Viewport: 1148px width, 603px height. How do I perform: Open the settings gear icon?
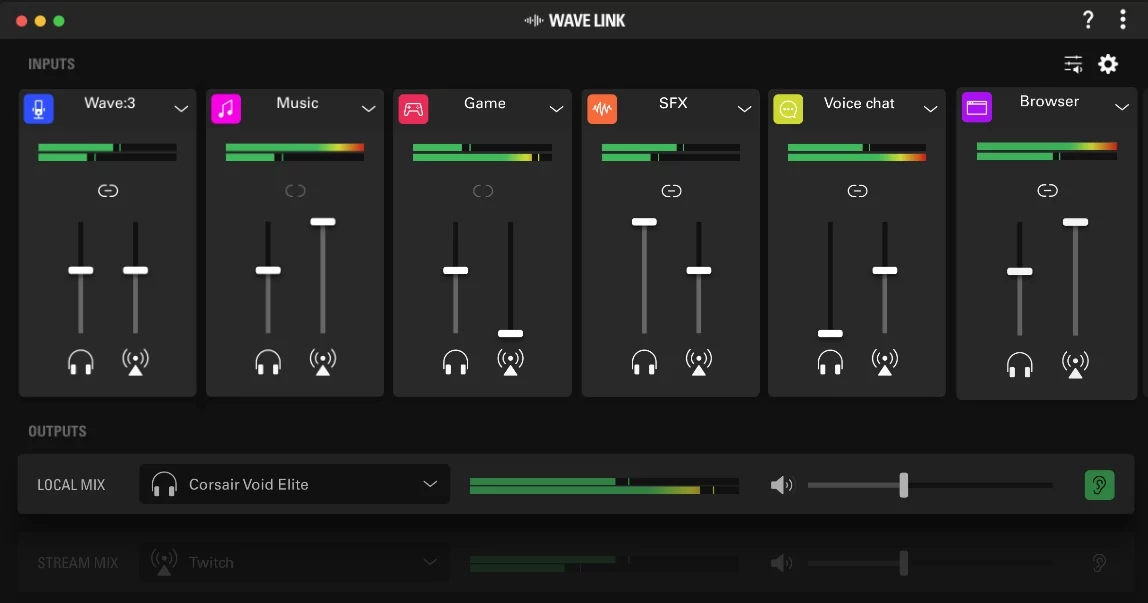[1108, 64]
